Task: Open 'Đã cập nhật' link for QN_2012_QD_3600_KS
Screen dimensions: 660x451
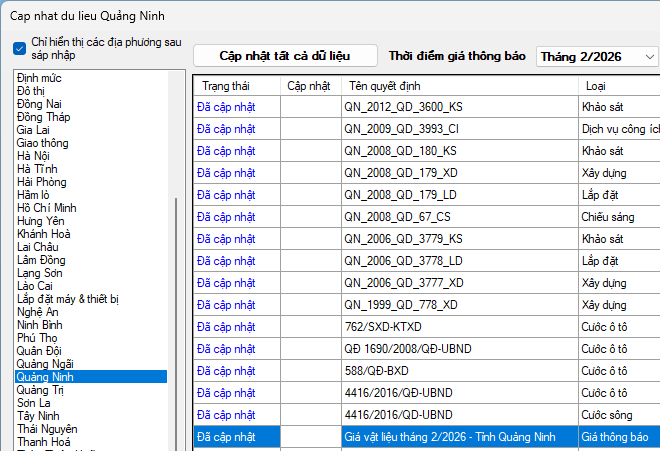Action: tap(226, 104)
